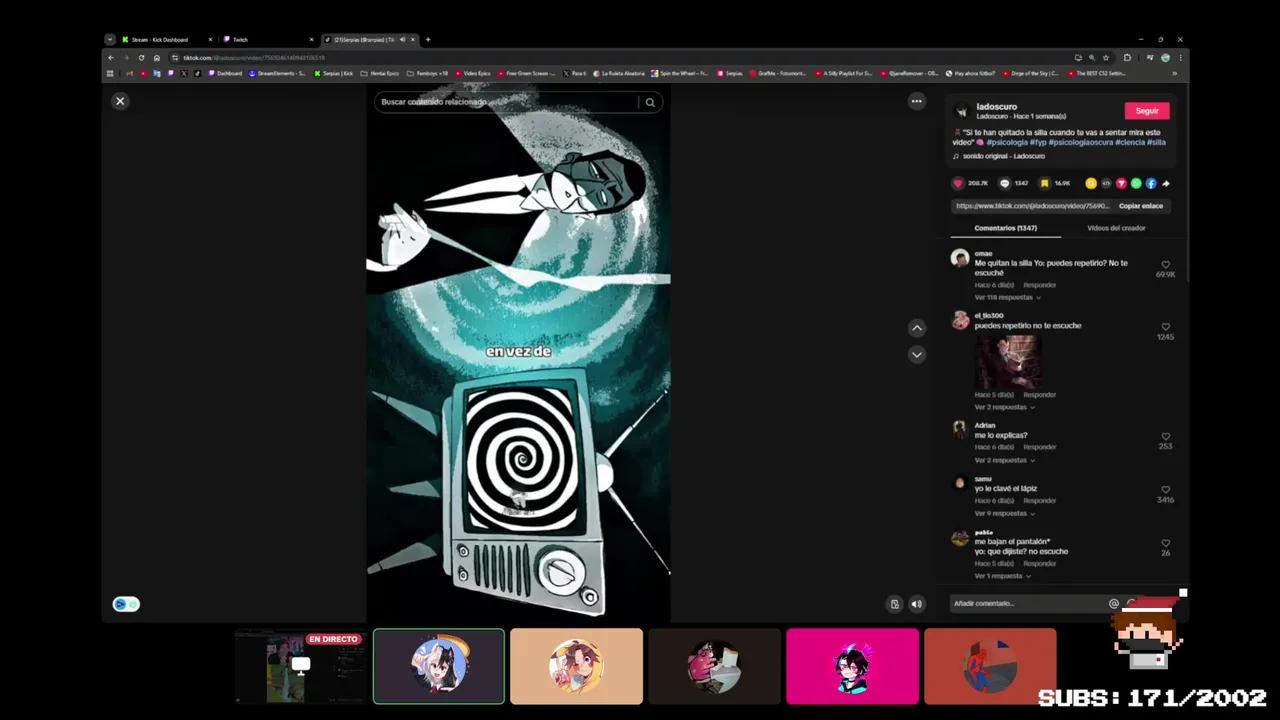This screenshot has height=720, width=1280.
Task: Open the tab search dropdown left of the browser tabs
Action: 109,40
